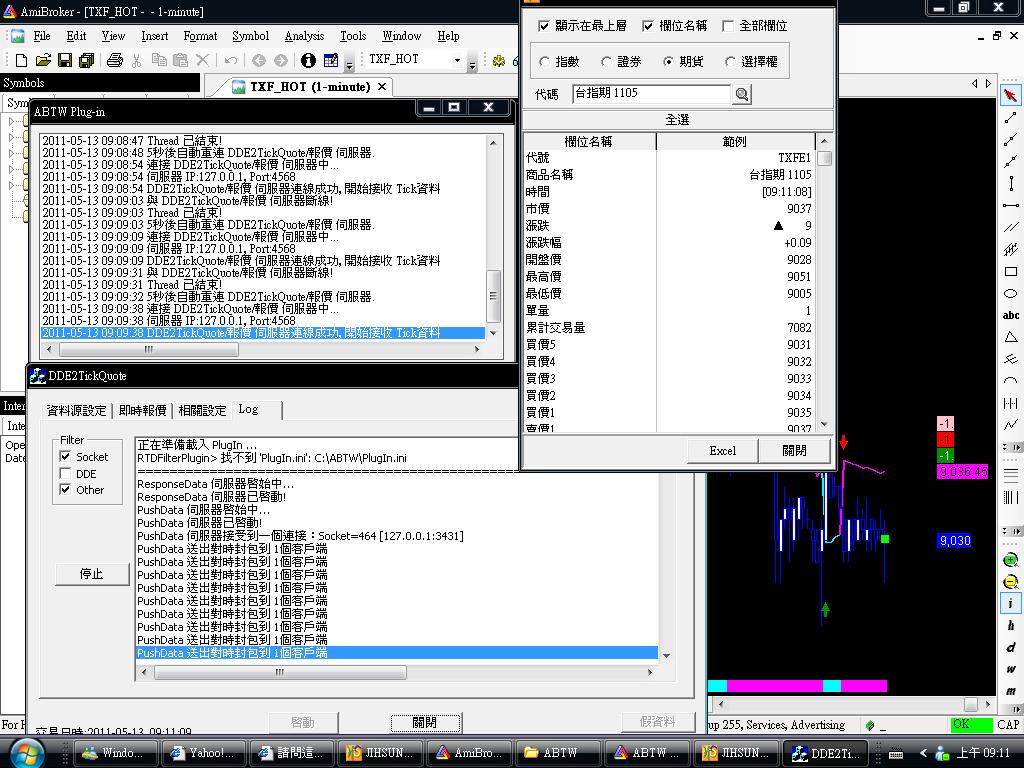
Task: Click the 停止 button in DDE2TickQuote
Action: 91,574
